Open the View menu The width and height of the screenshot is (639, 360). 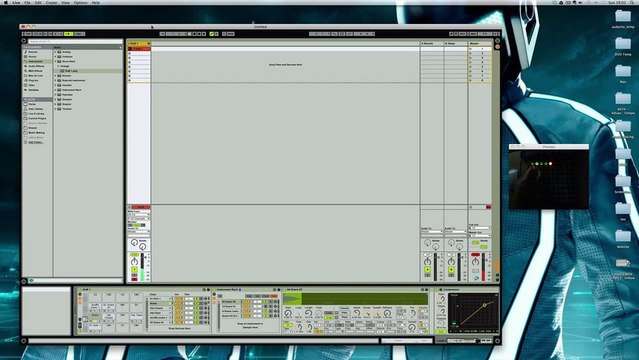65,2
